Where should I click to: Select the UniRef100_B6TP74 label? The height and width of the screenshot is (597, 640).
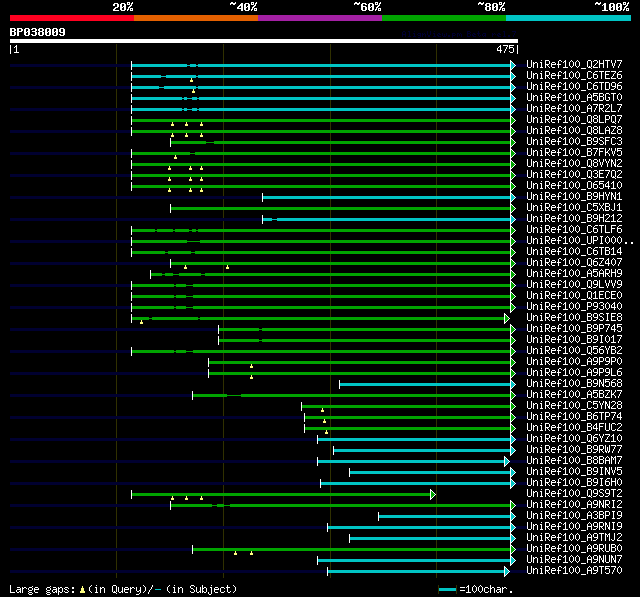574,417
